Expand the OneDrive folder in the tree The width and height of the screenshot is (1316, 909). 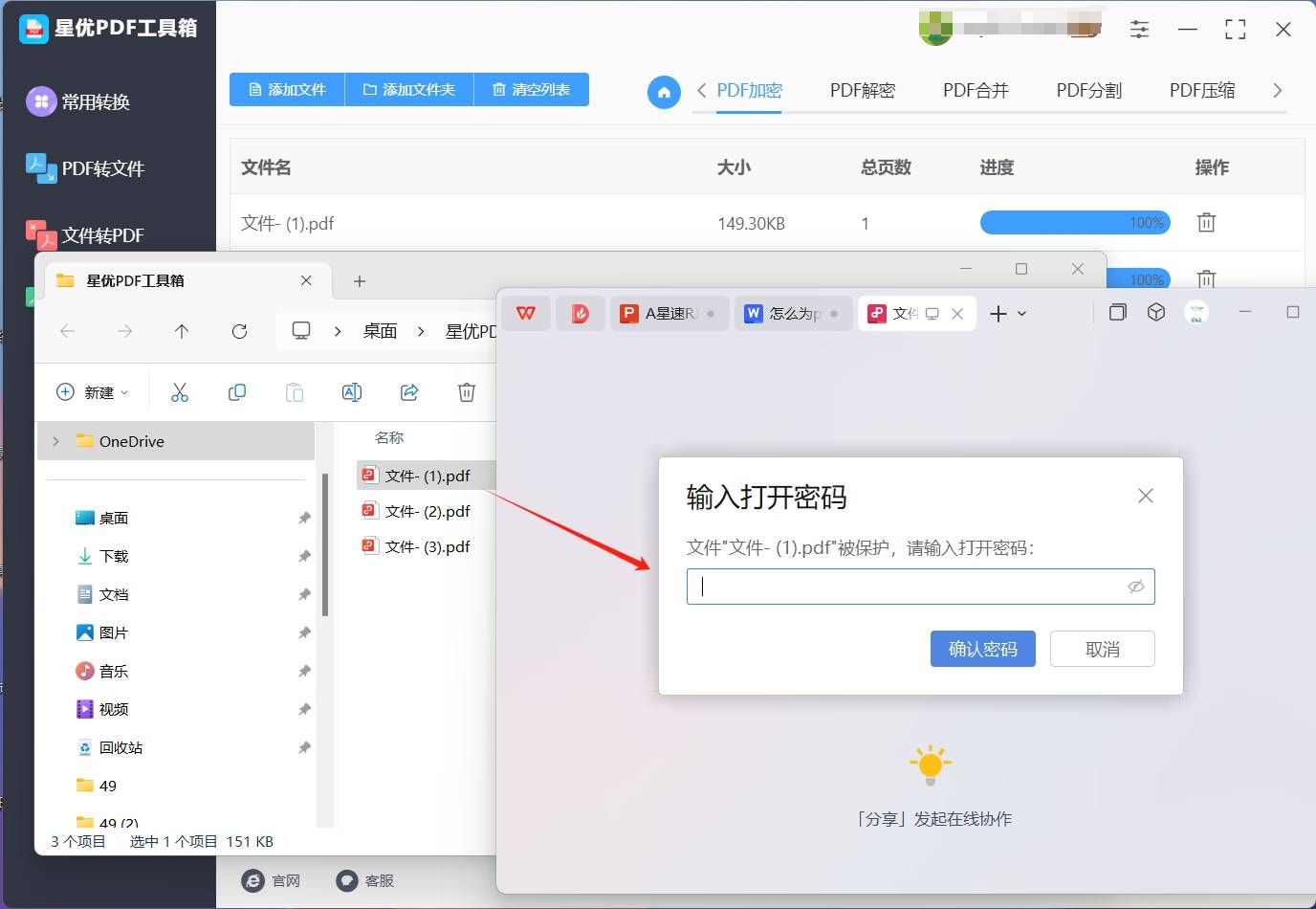57,441
